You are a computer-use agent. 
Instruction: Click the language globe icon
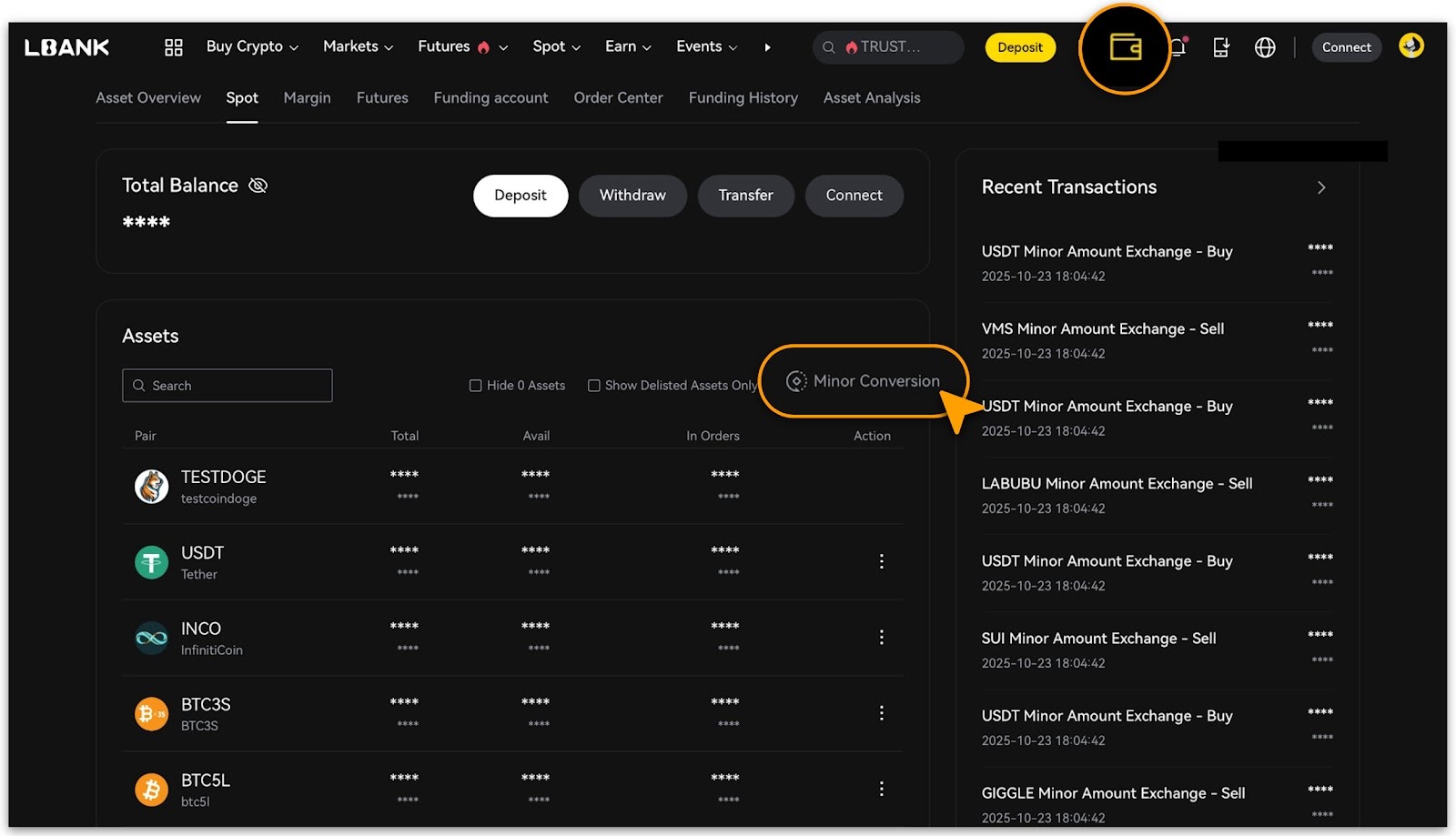1265,47
